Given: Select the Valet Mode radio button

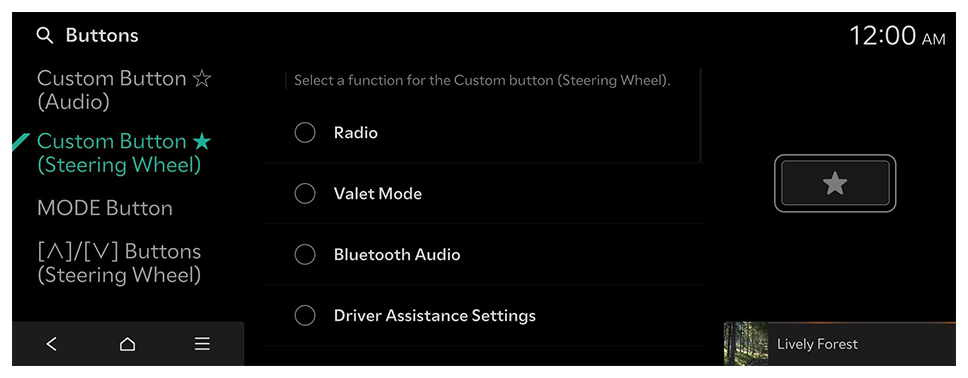Looking at the screenshot, I should click(305, 193).
